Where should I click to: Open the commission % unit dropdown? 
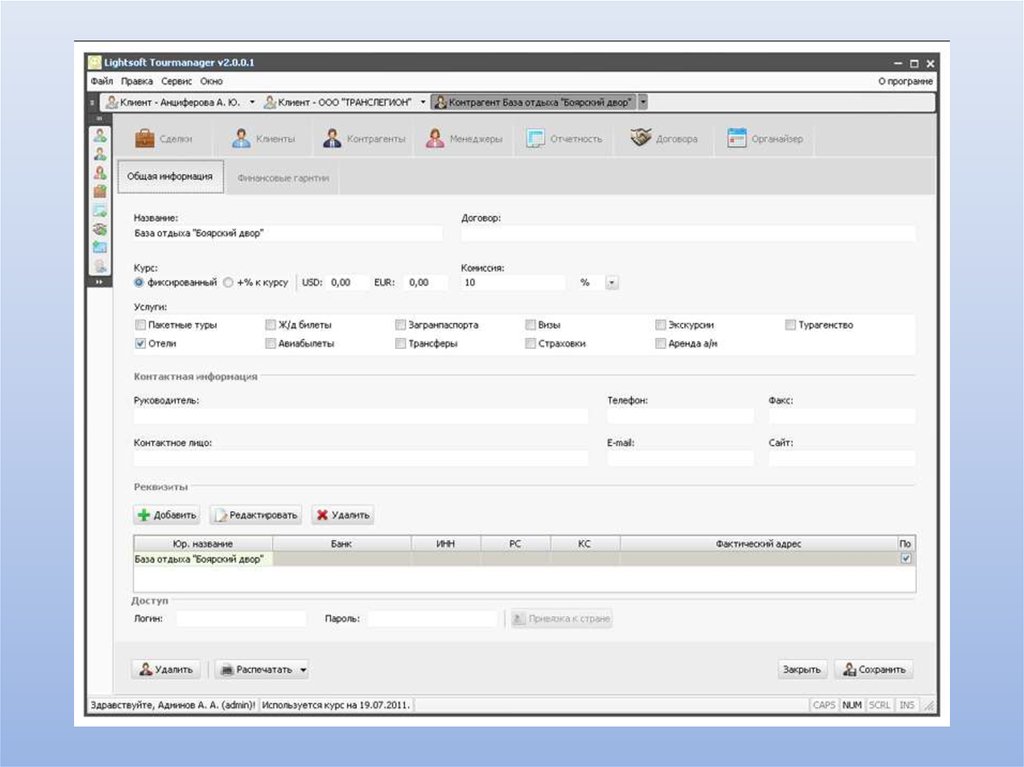(612, 283)
